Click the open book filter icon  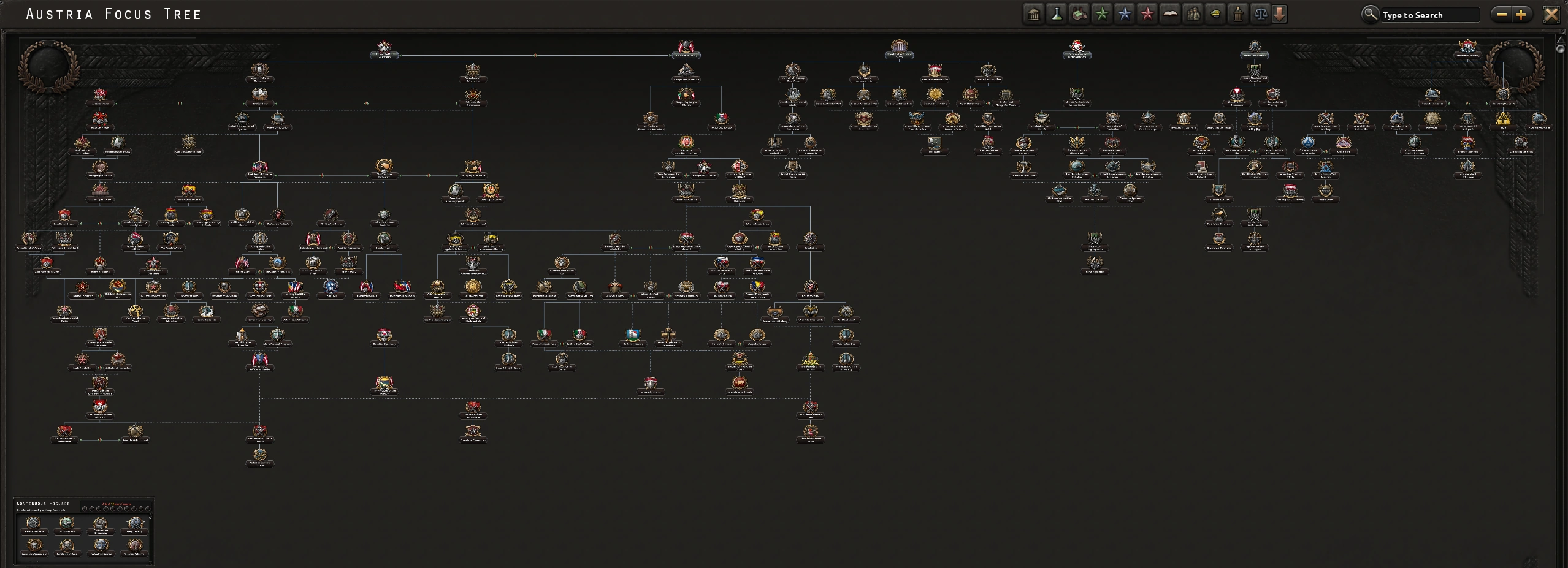(x=1170, y=14)
